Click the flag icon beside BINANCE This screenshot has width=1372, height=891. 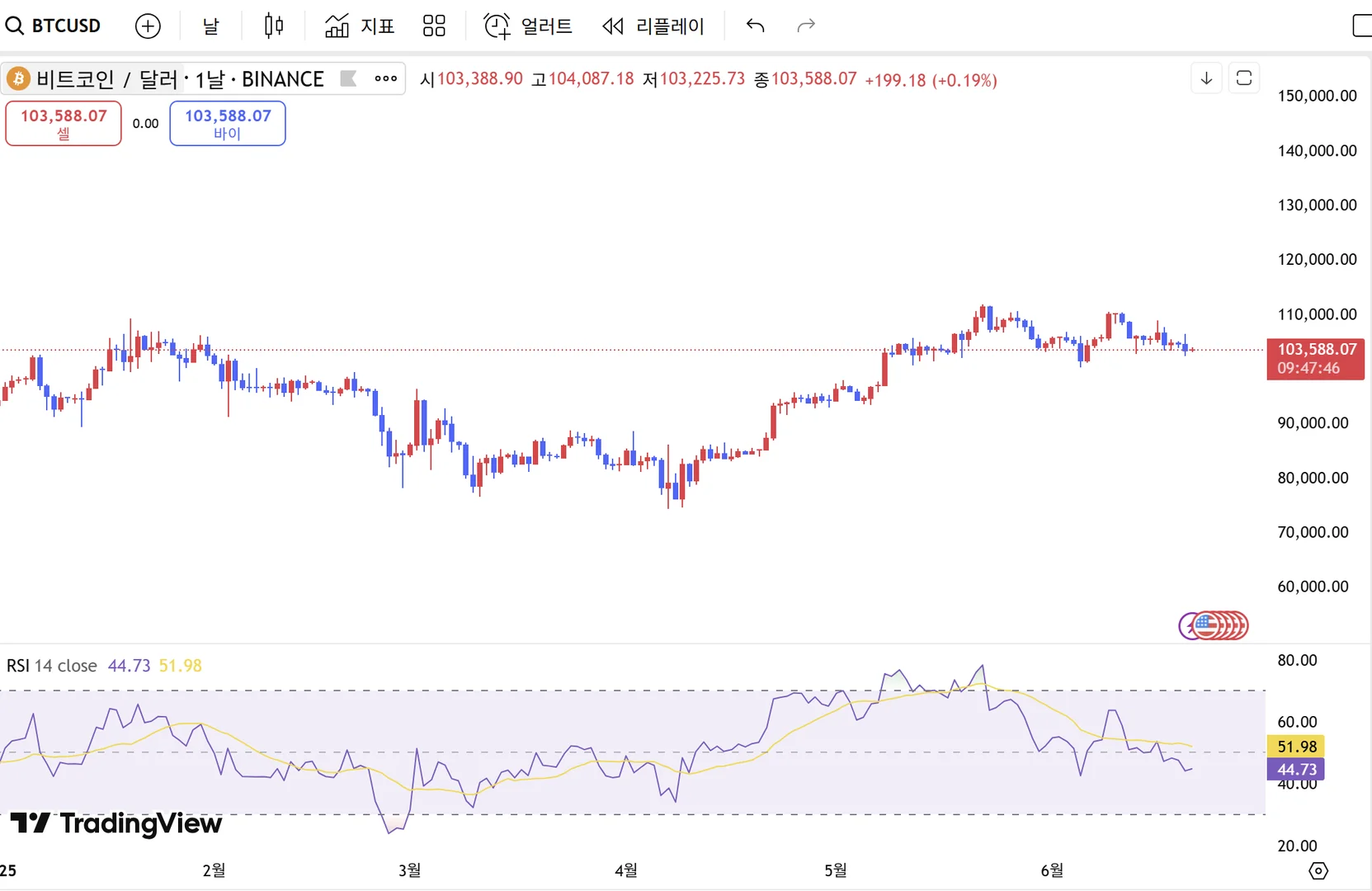tap(348, 79)
